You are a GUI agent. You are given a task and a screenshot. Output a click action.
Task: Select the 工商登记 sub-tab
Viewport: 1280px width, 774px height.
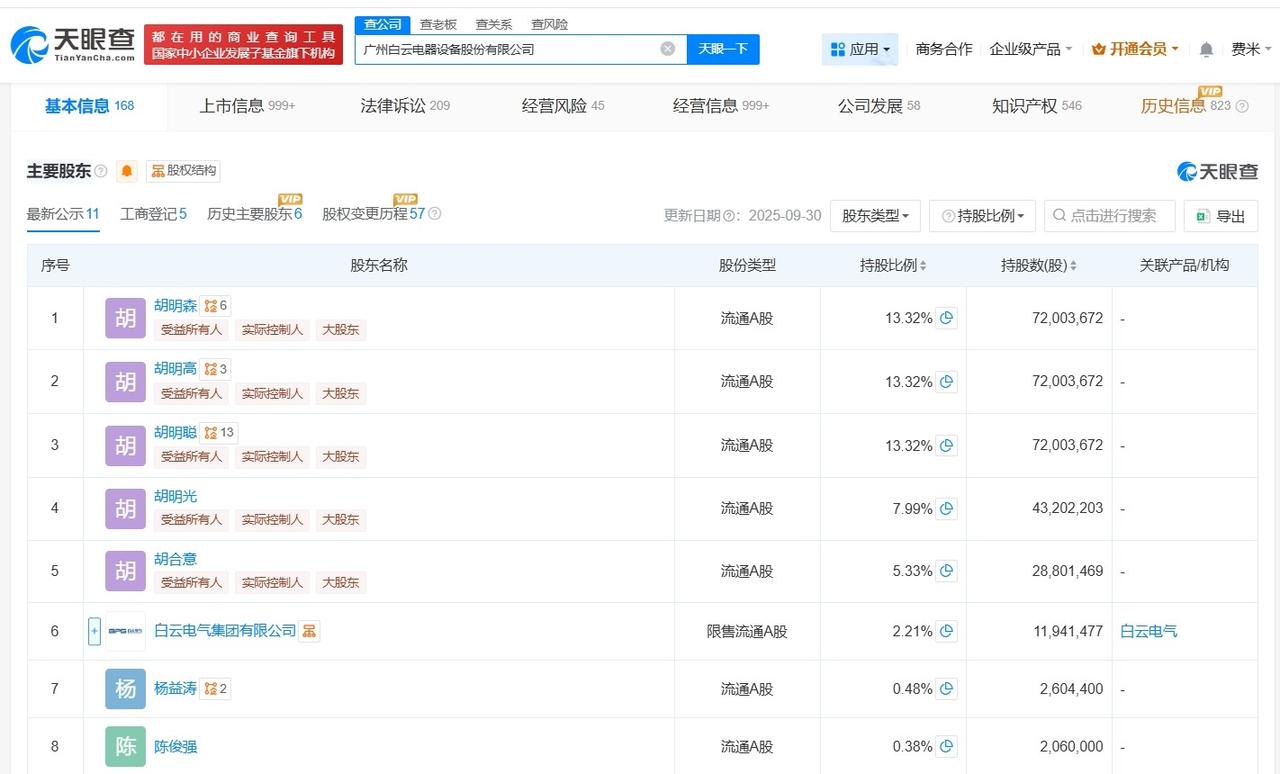pyautogui.click(x=153, y=214)
